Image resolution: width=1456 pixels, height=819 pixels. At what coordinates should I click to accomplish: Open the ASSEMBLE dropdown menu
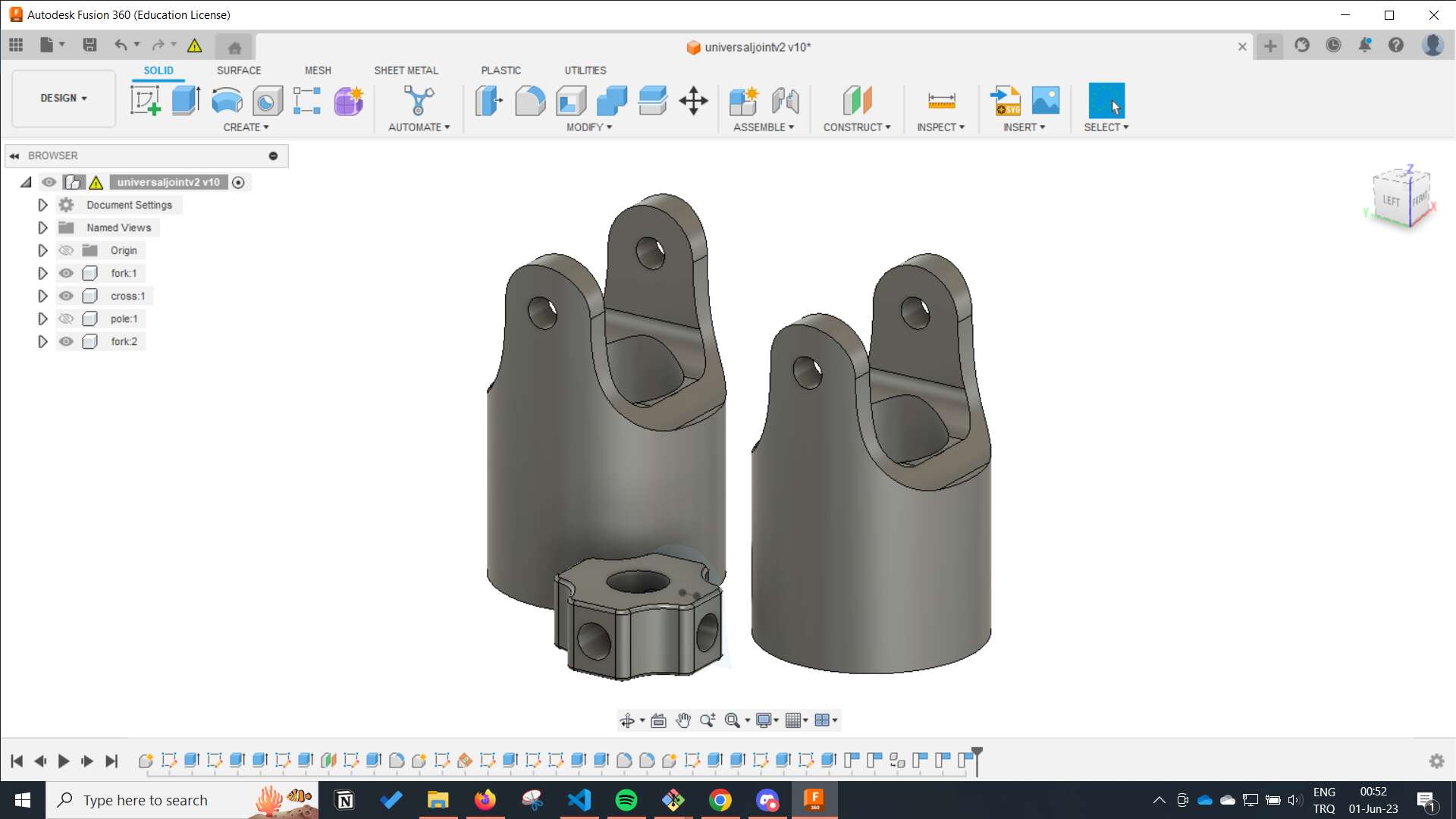[764, 127]
